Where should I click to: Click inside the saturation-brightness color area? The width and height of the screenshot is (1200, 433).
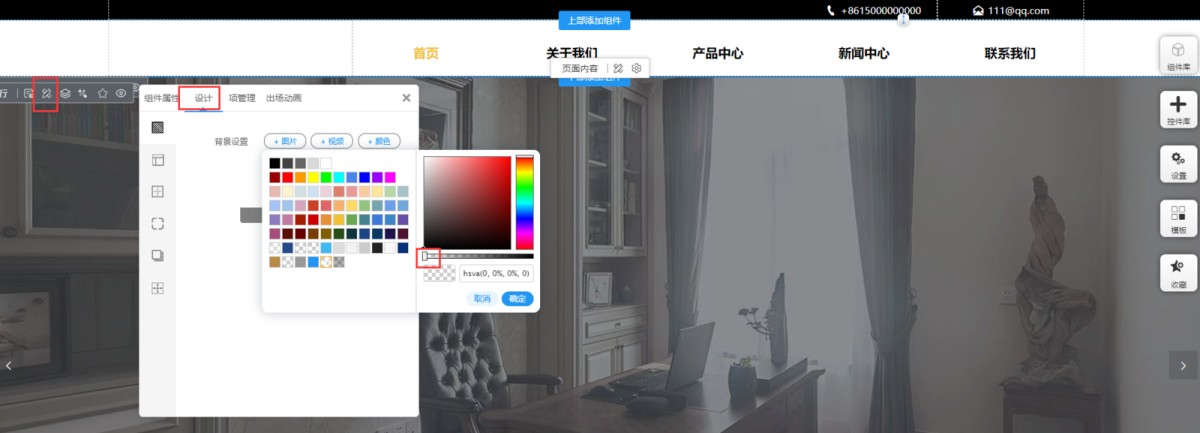[x=467, y=202]
